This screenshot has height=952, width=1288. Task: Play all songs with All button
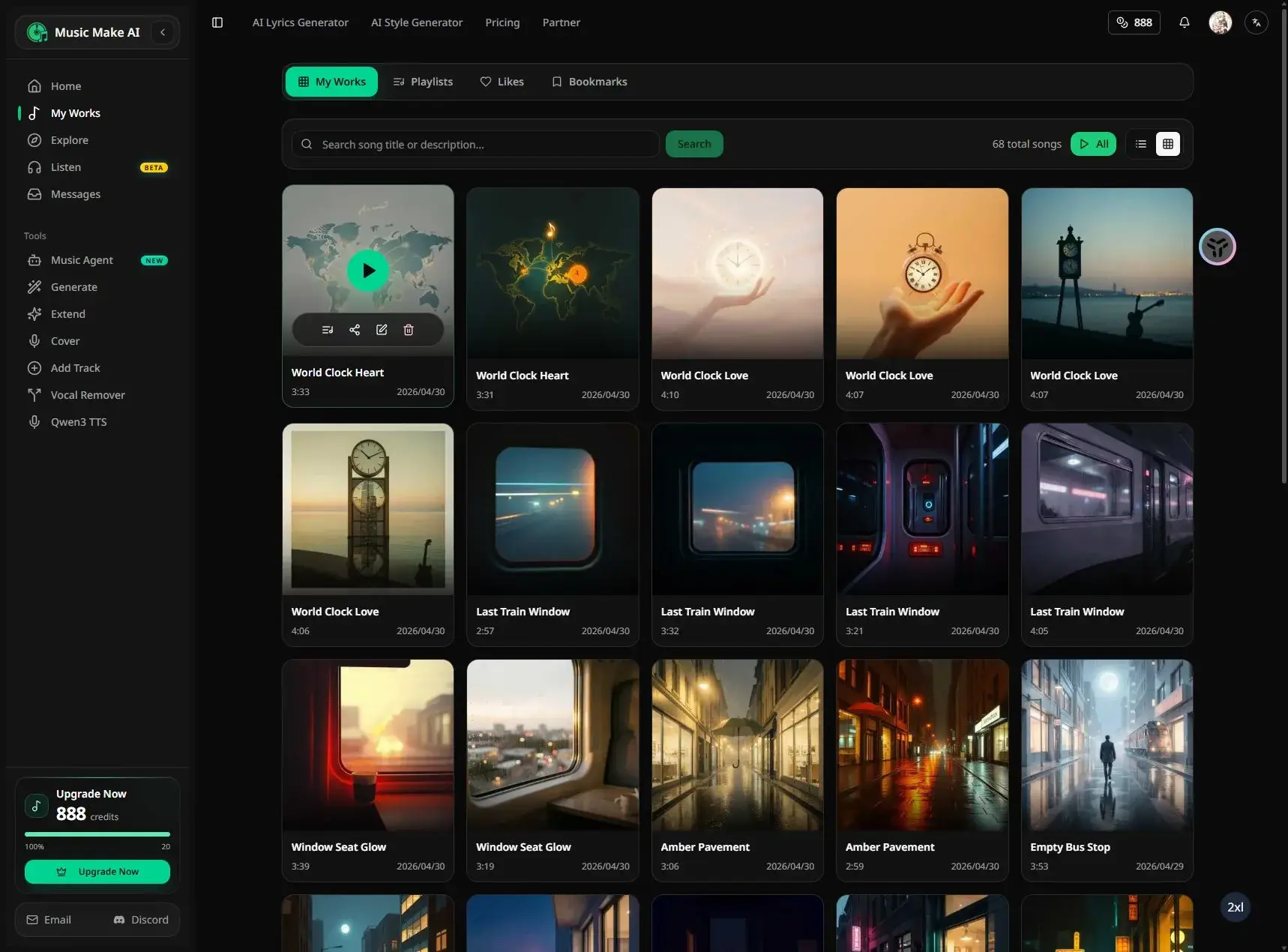[x=1093, y=144]
